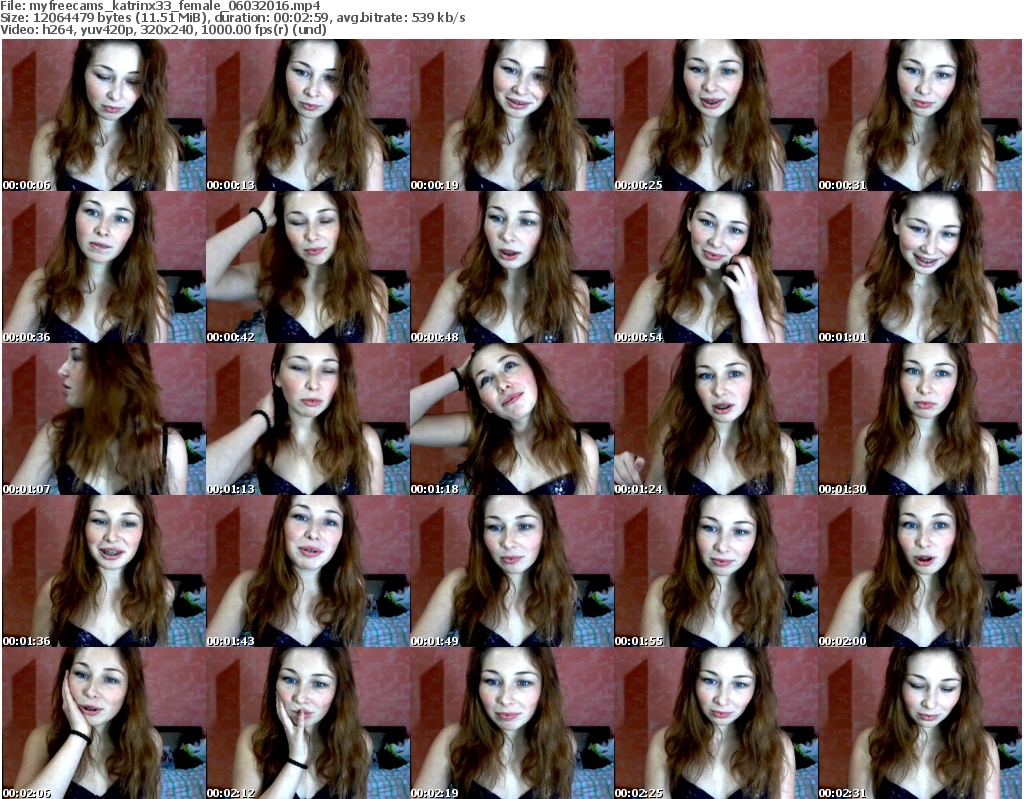Click the File name line in header
Image resolution: width=1024 pixels, height=799 pixels.
(162, 6)
